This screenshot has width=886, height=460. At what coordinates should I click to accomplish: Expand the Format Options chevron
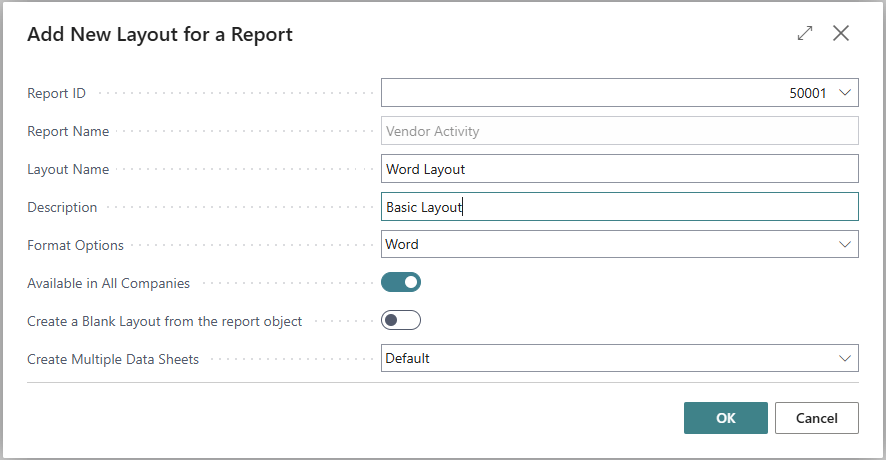click(845, 244)
